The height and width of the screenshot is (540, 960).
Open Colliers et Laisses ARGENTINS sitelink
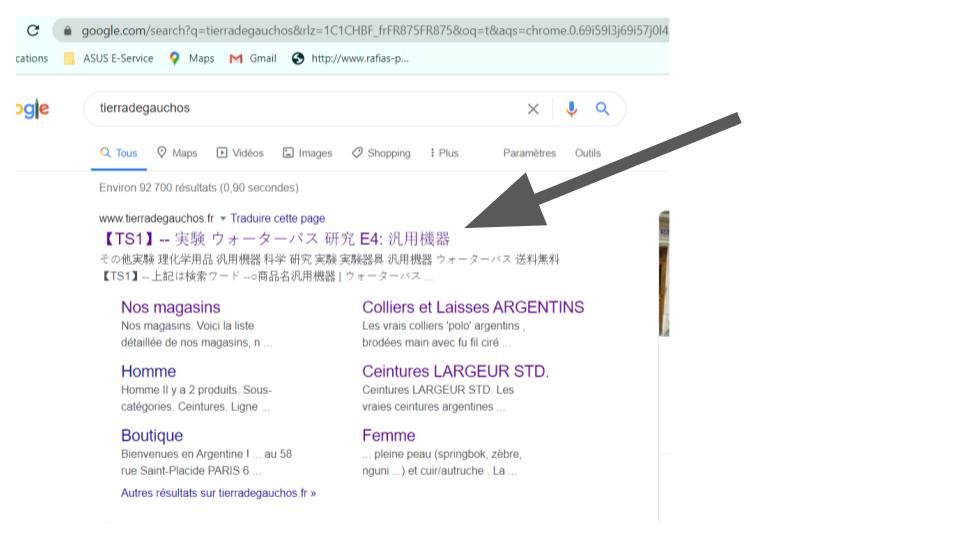point(473,307)
